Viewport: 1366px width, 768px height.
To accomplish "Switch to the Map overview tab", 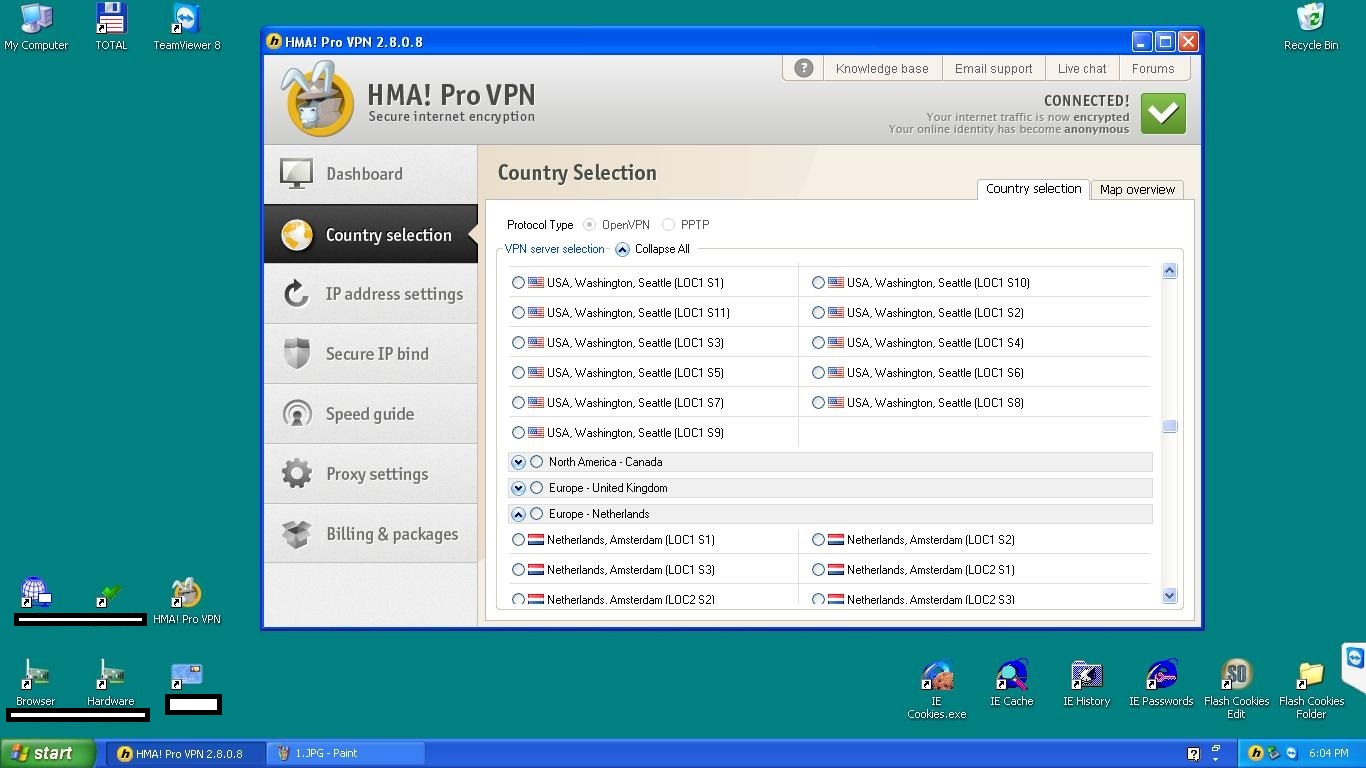I will [1137, 189].
